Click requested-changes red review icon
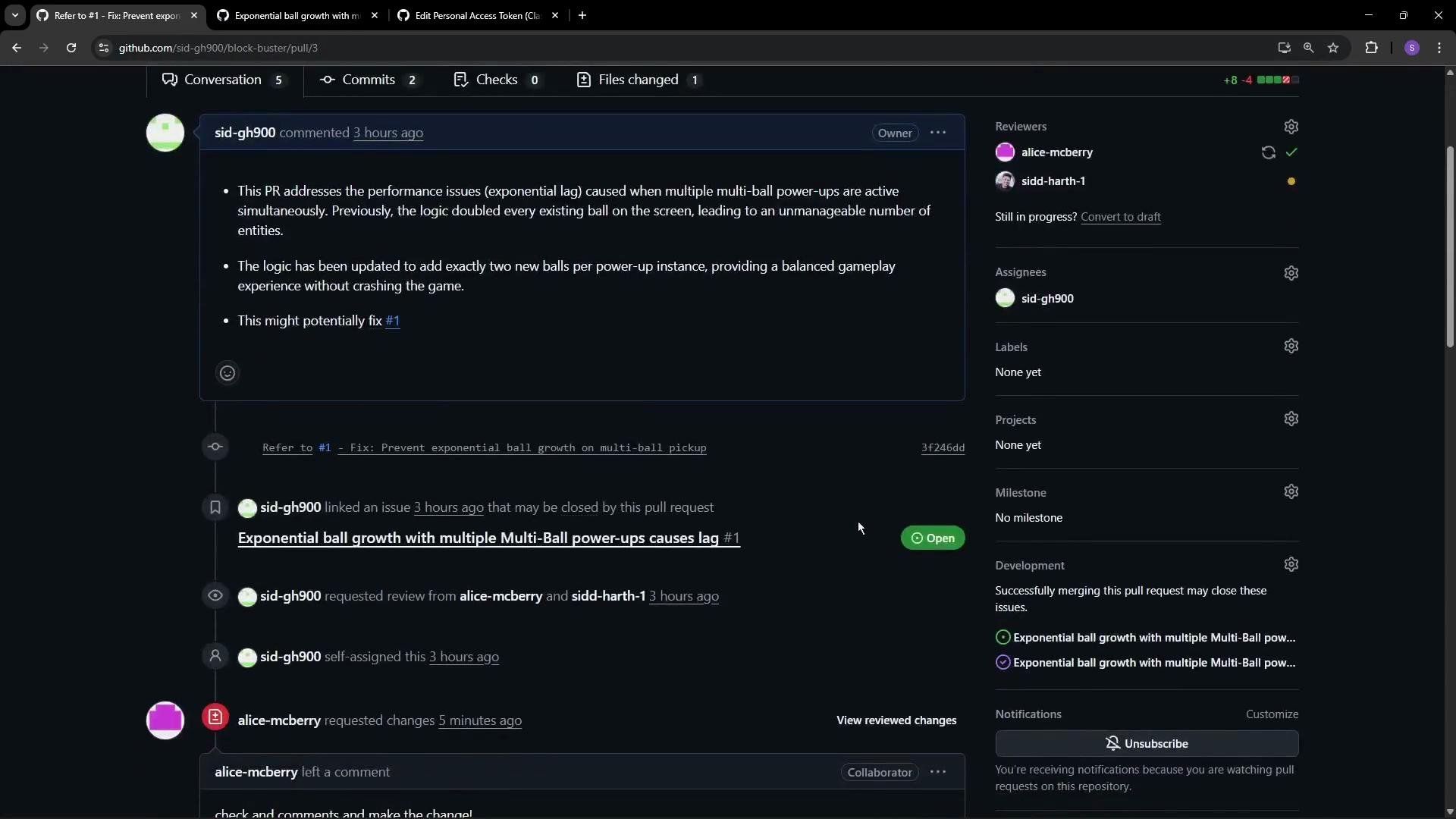 coord(215,717)
